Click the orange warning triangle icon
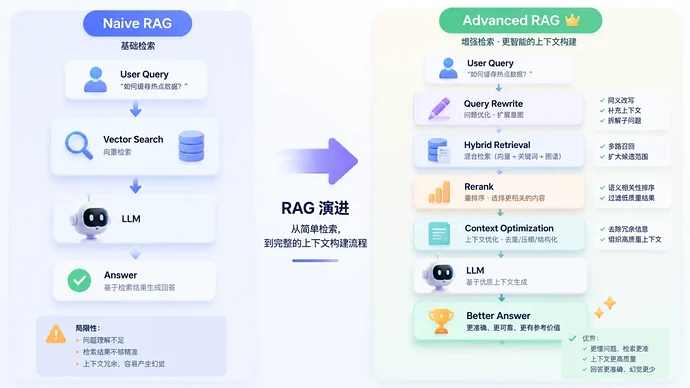The image size is (690, 388). click(x=56, y=334)
